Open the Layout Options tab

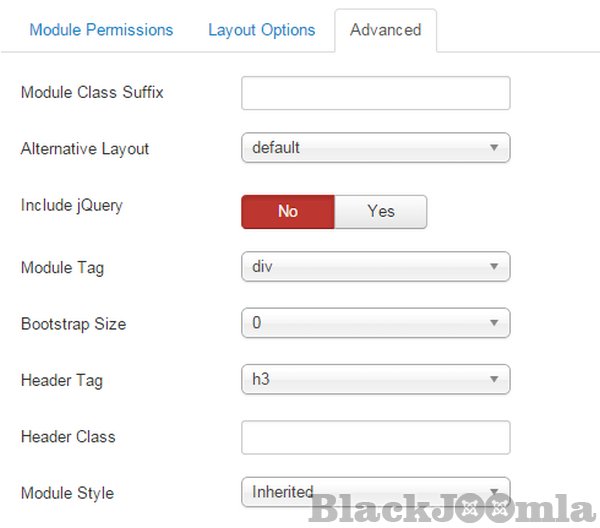(x=261, y=30)
